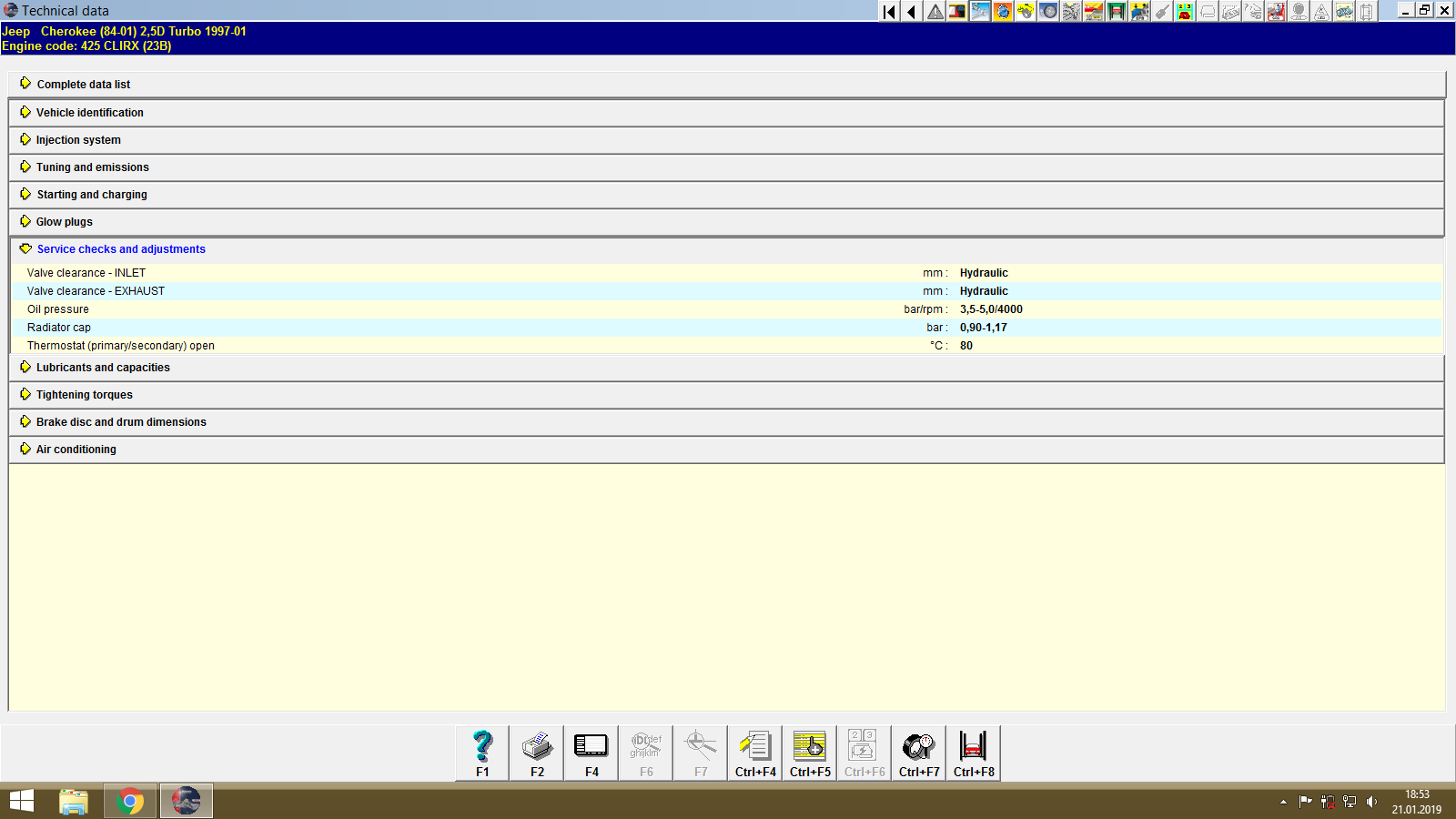This screenshot has height=819, width=1456.
Task: Select Vehicle identification
Action: [x=89, y=112]
